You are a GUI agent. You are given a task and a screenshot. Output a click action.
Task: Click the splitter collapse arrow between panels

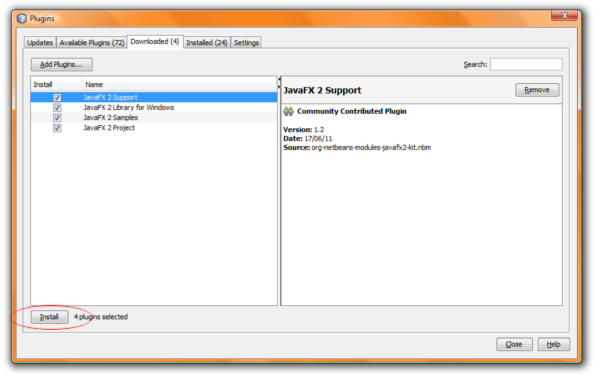click(x=279, y=79)
